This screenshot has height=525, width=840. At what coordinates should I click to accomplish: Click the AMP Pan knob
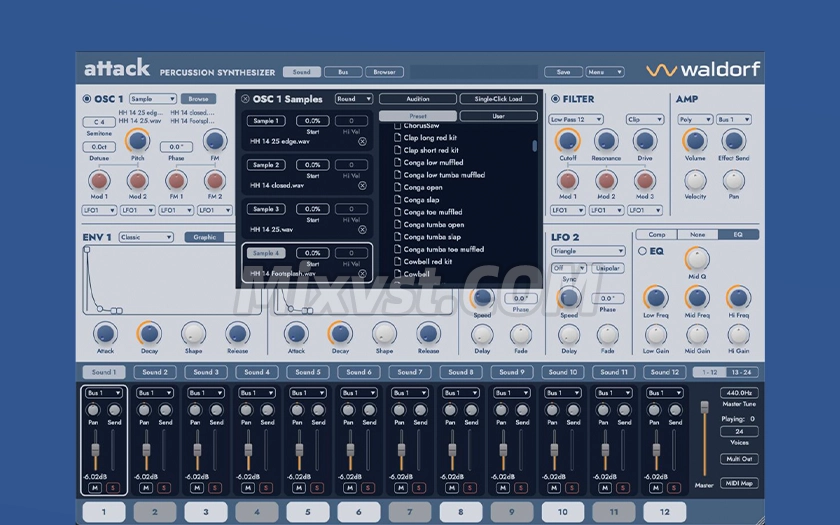(x=733, y=181)
